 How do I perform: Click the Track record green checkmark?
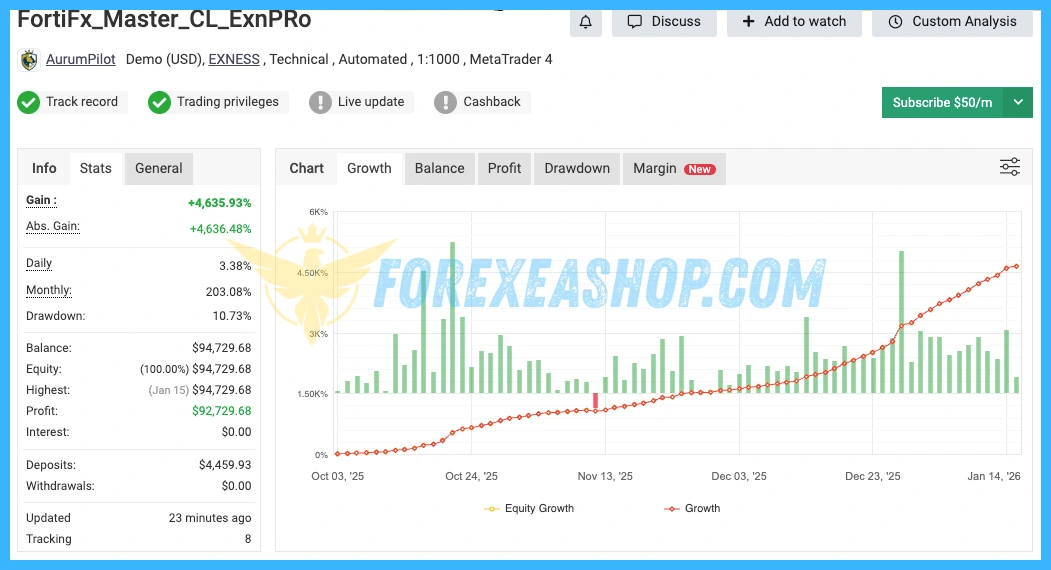(x=28, y=102)
